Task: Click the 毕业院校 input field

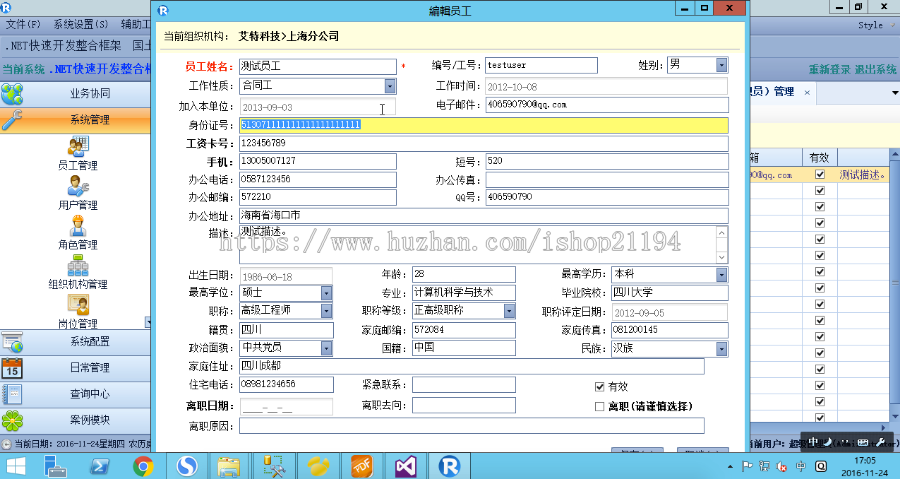Action: (670, 293)
